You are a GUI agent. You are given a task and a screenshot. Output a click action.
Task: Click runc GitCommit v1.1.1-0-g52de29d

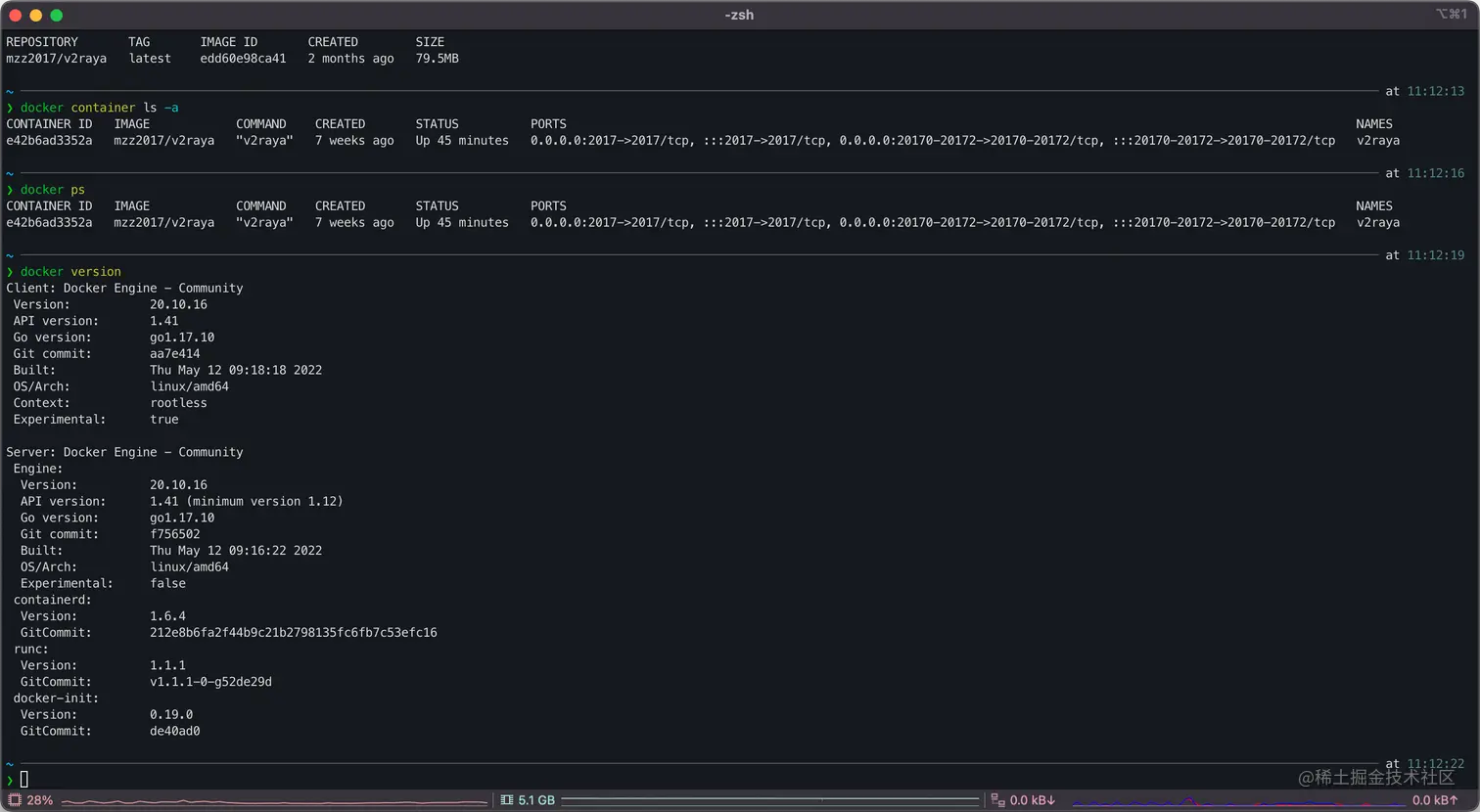pyautogui.click(x=210, y=682)
